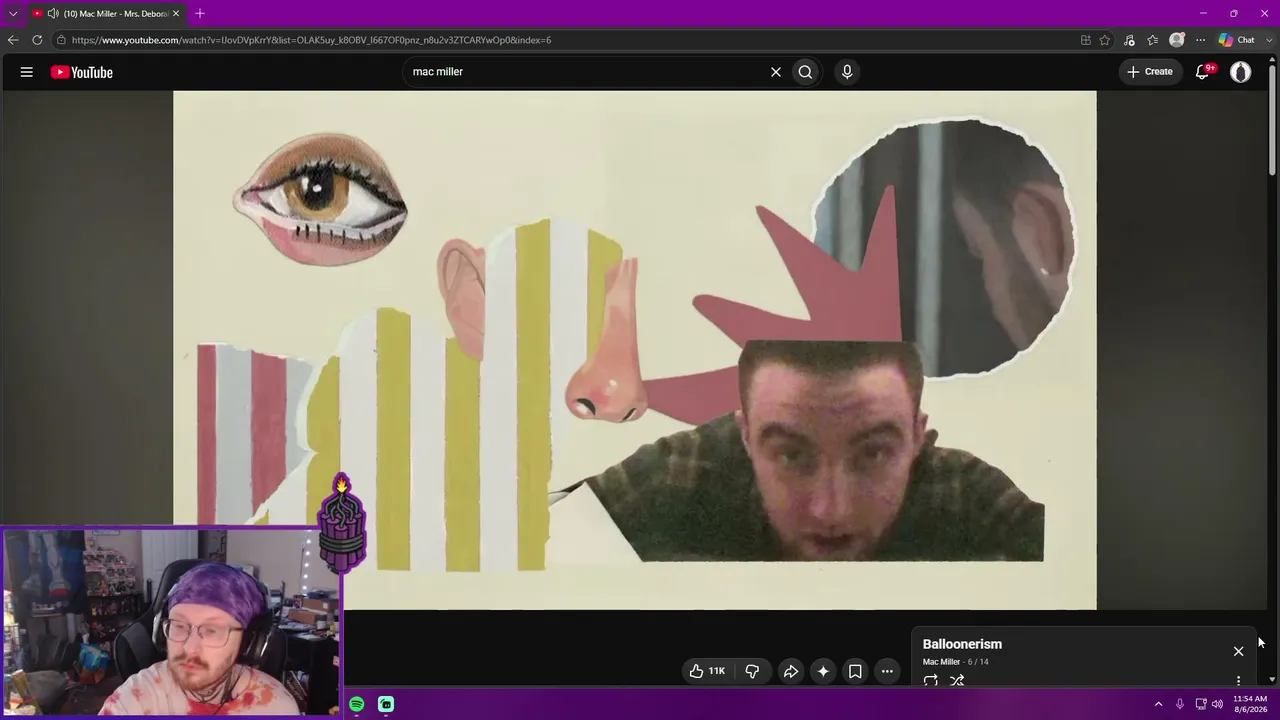This screenshot has height=720, width=1280.
Task: View site information lock icon
Action: point(61,40)
